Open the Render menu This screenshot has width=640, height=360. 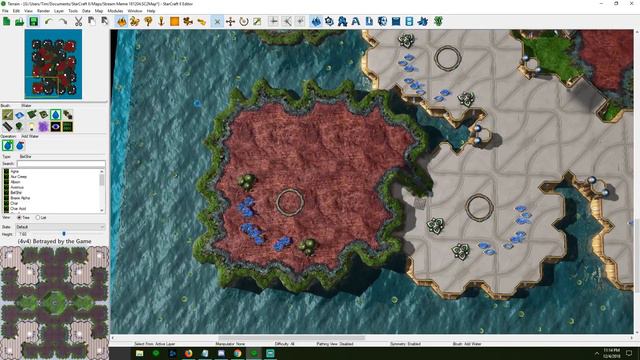click(43, 11)
